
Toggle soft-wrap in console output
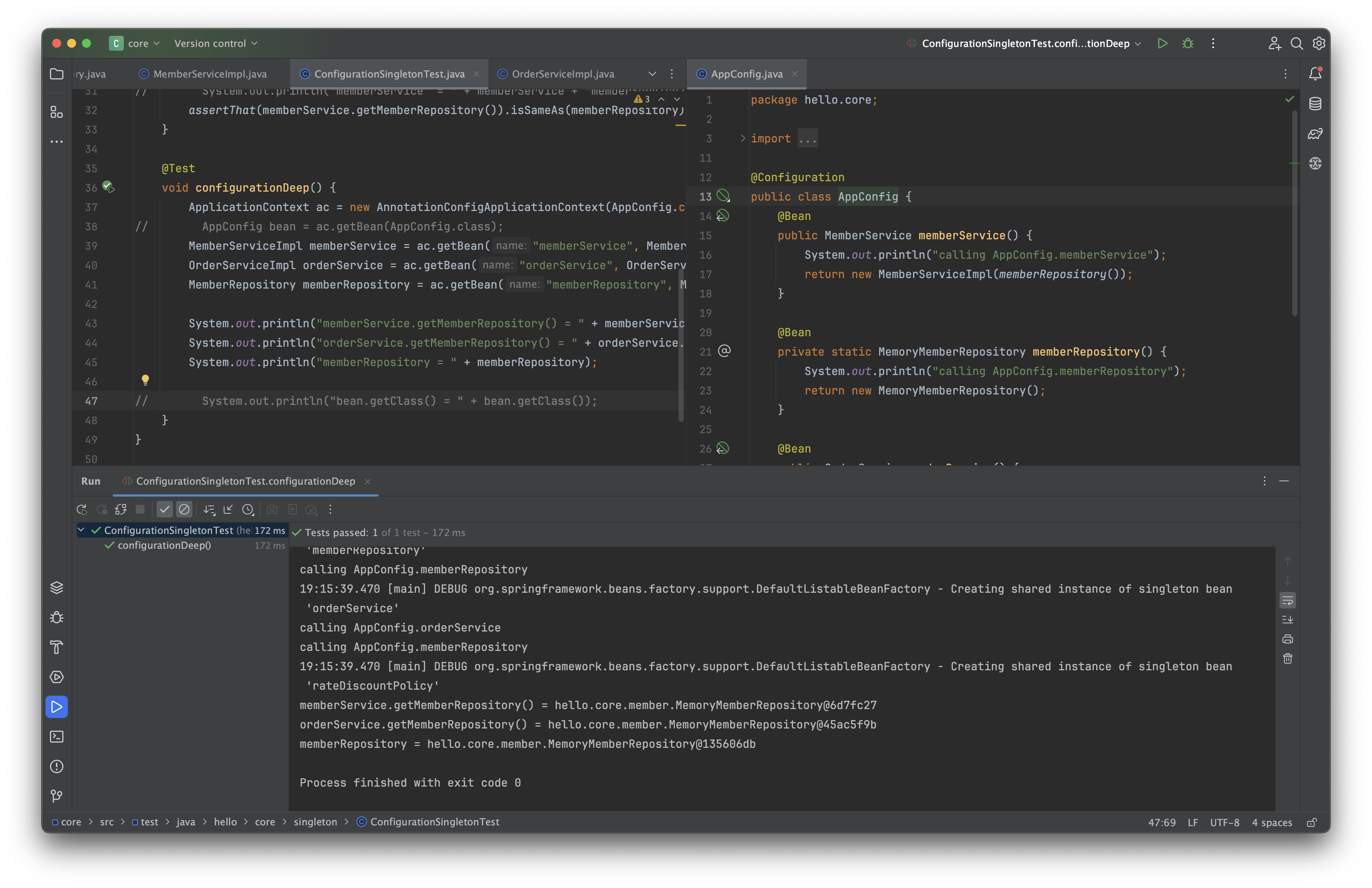1287,601
